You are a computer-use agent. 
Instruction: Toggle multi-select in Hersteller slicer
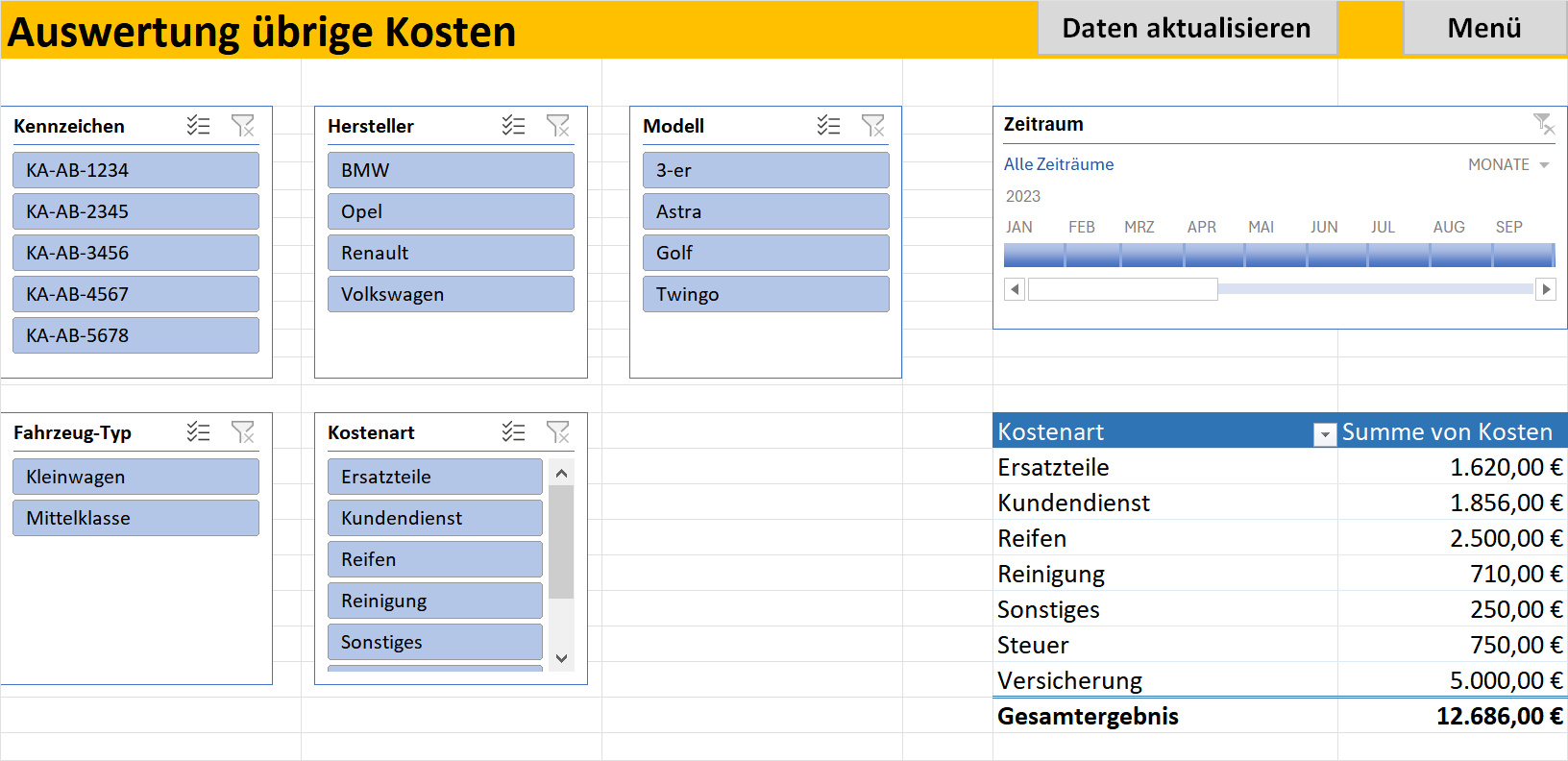pos(514,126)
